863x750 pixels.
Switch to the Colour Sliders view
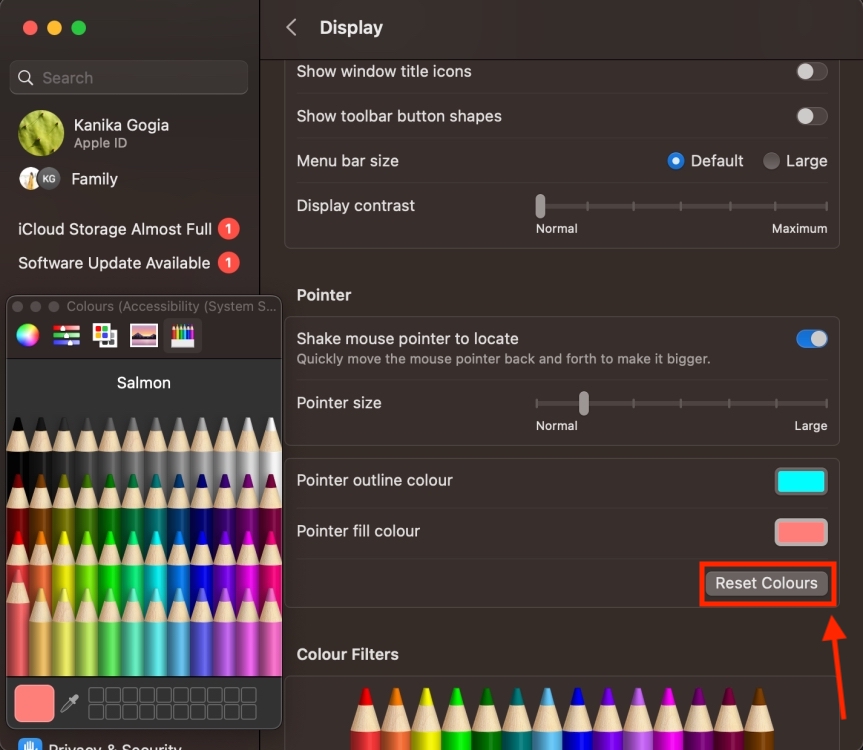coord(66,335)
